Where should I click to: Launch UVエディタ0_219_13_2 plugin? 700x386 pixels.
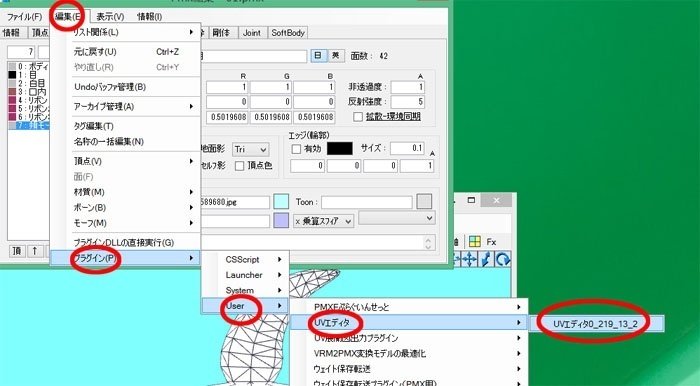pyautogui.click(x=596, y=324)
